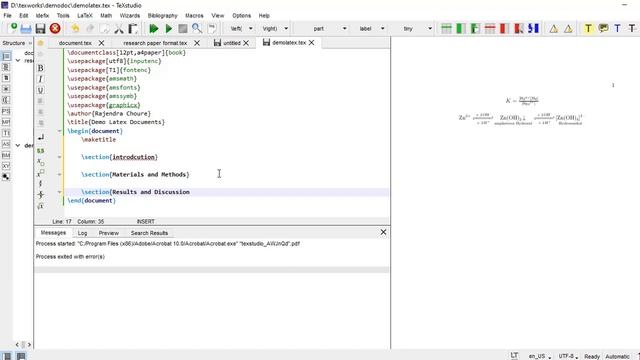Screen dimensions: 640x360
Task: Open the right) delimiter dropdown
Action: 286,29
